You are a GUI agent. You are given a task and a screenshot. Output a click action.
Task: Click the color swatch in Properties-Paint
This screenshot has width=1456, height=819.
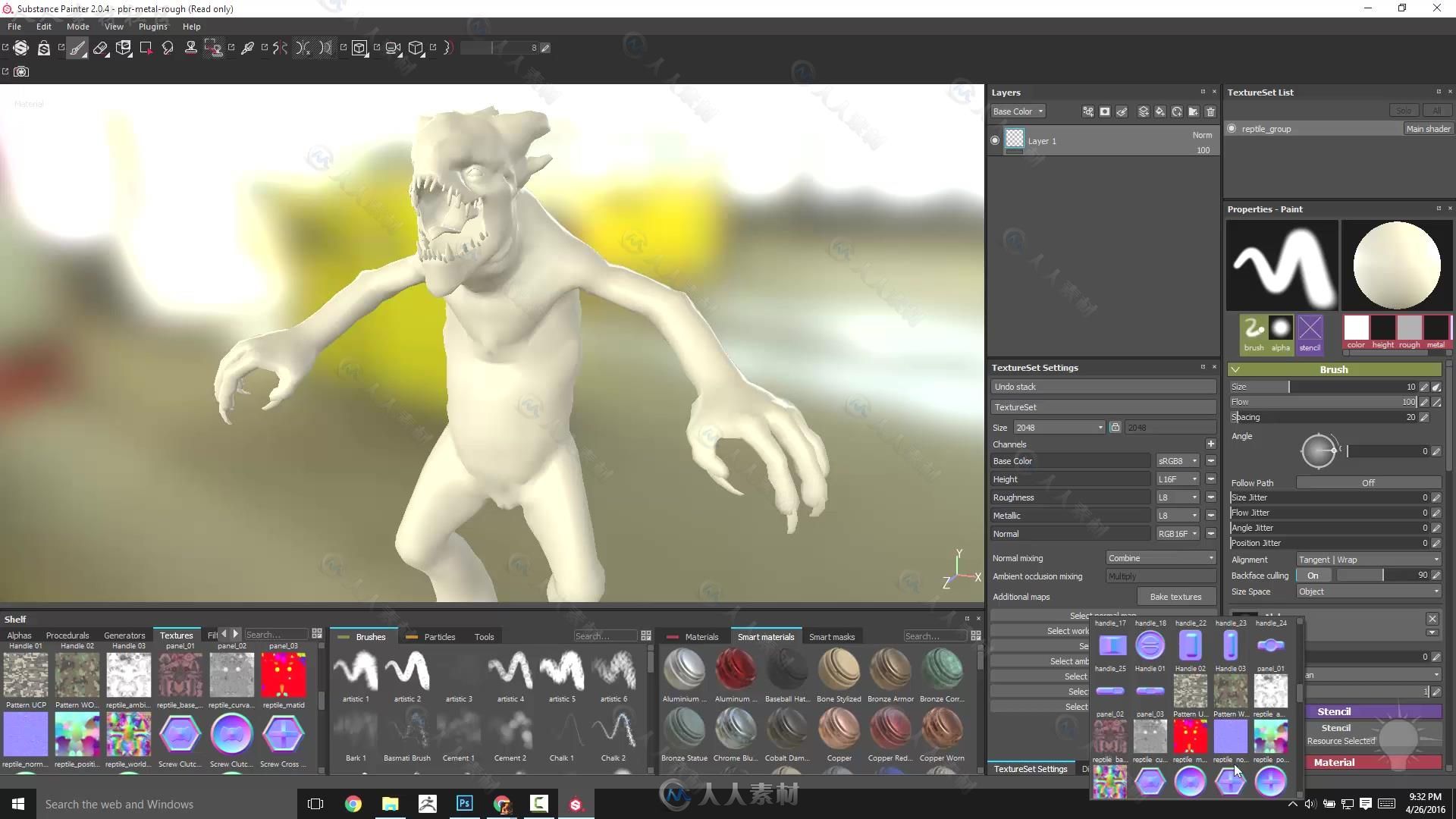click(1356, 327)
